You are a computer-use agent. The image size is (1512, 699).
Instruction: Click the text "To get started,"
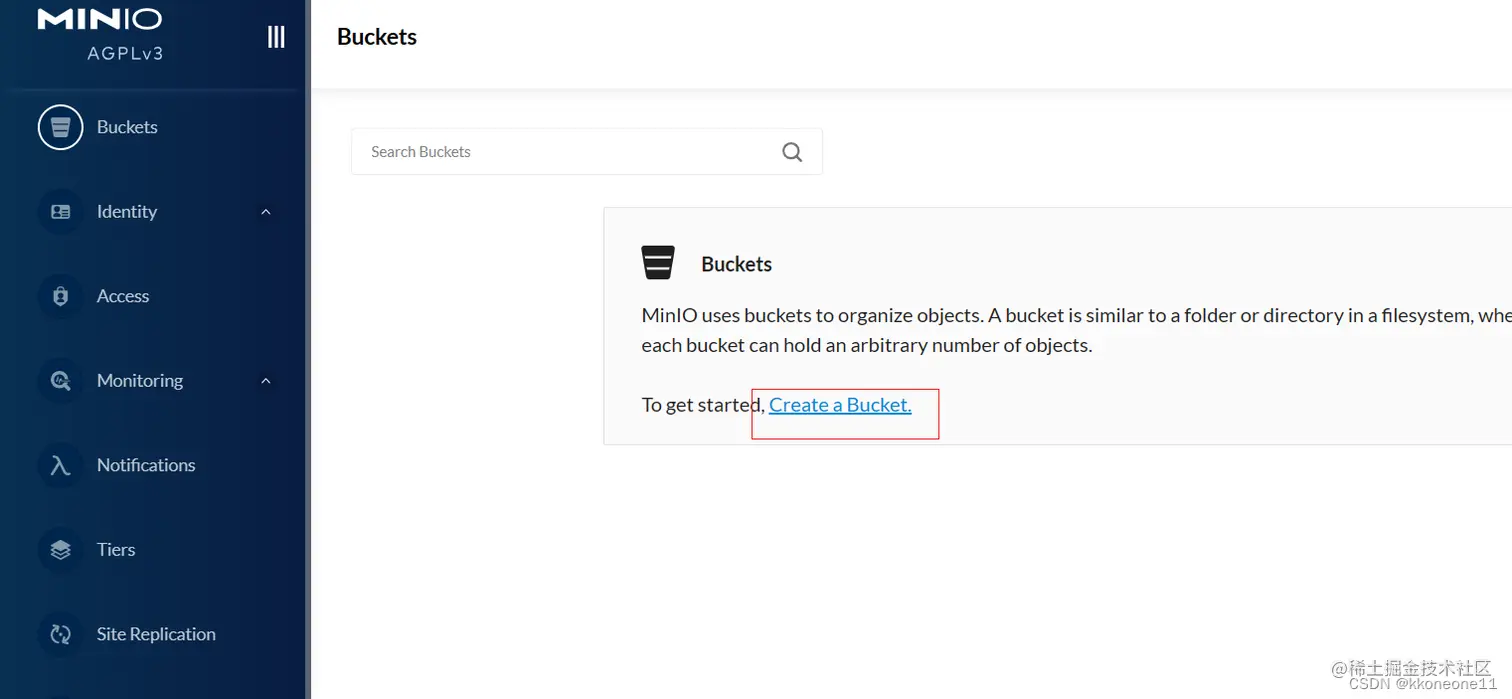tap(703, 405)
